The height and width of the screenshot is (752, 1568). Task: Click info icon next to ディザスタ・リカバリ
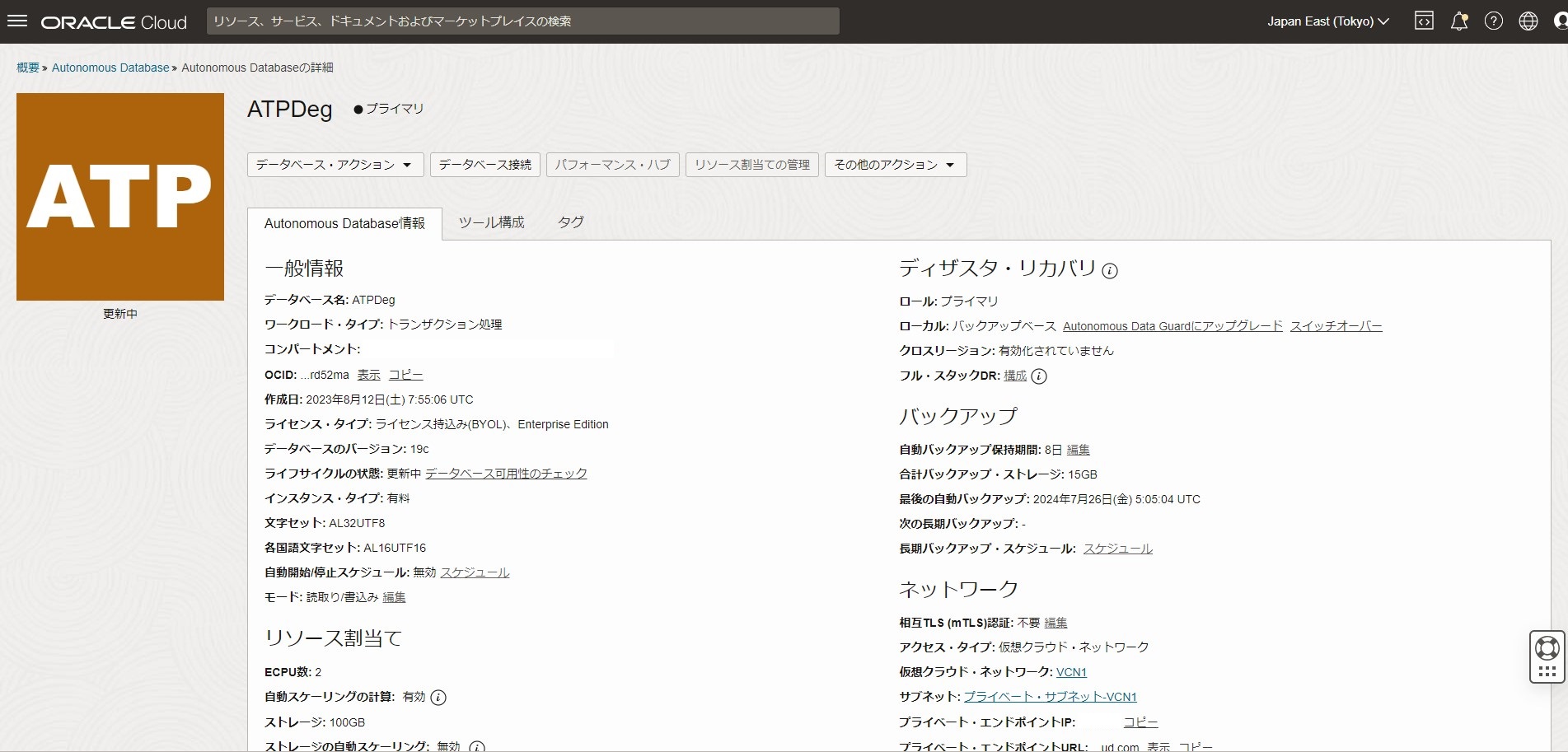click(1110, 271)
